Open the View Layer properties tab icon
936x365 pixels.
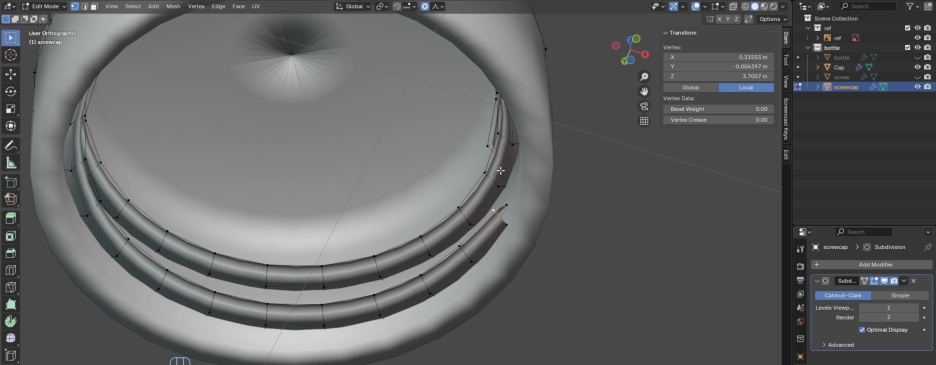[x=800, y=295]
